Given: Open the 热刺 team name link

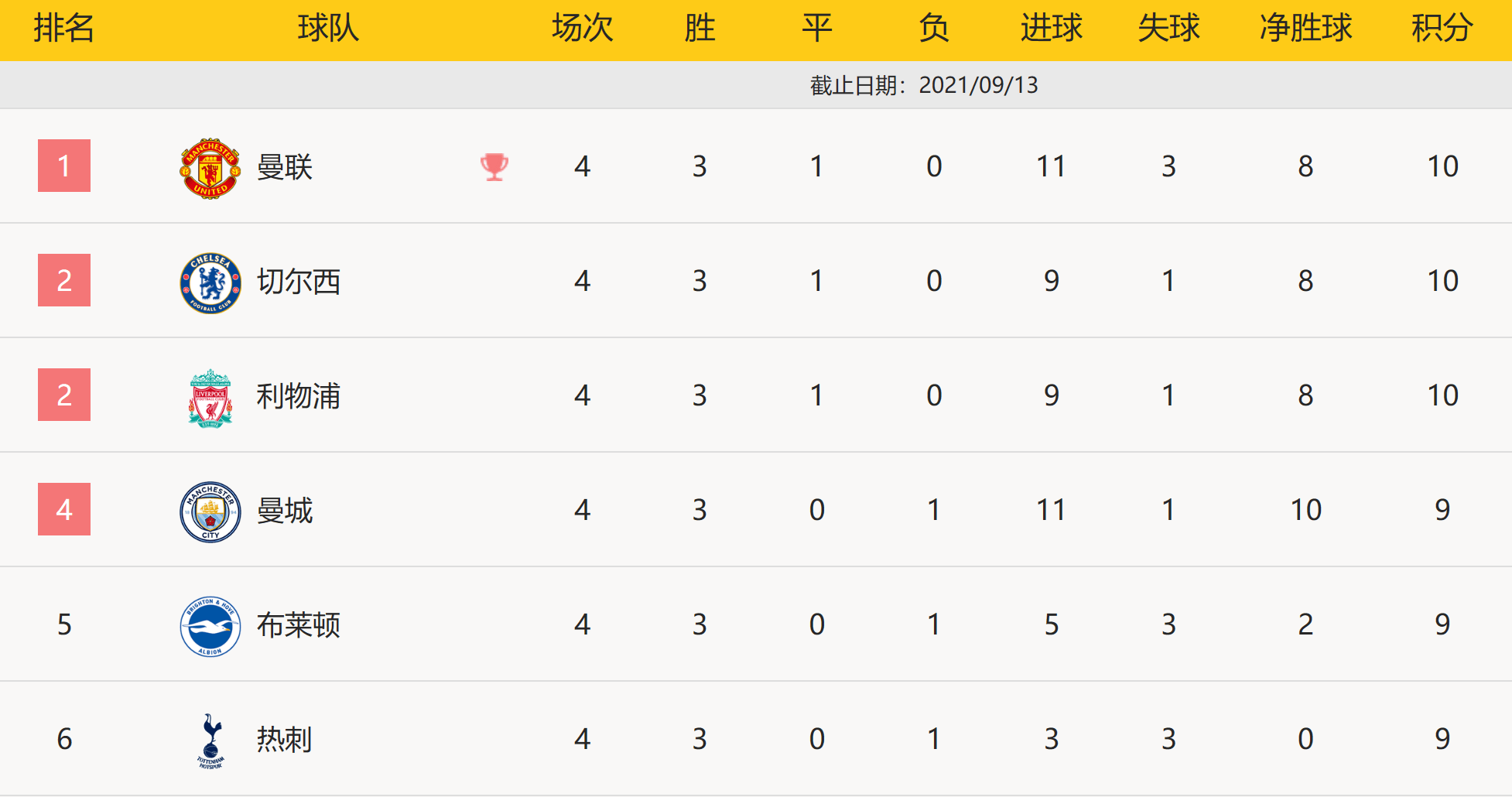Looking at the screenshot, I should click(x=285, y=740).
